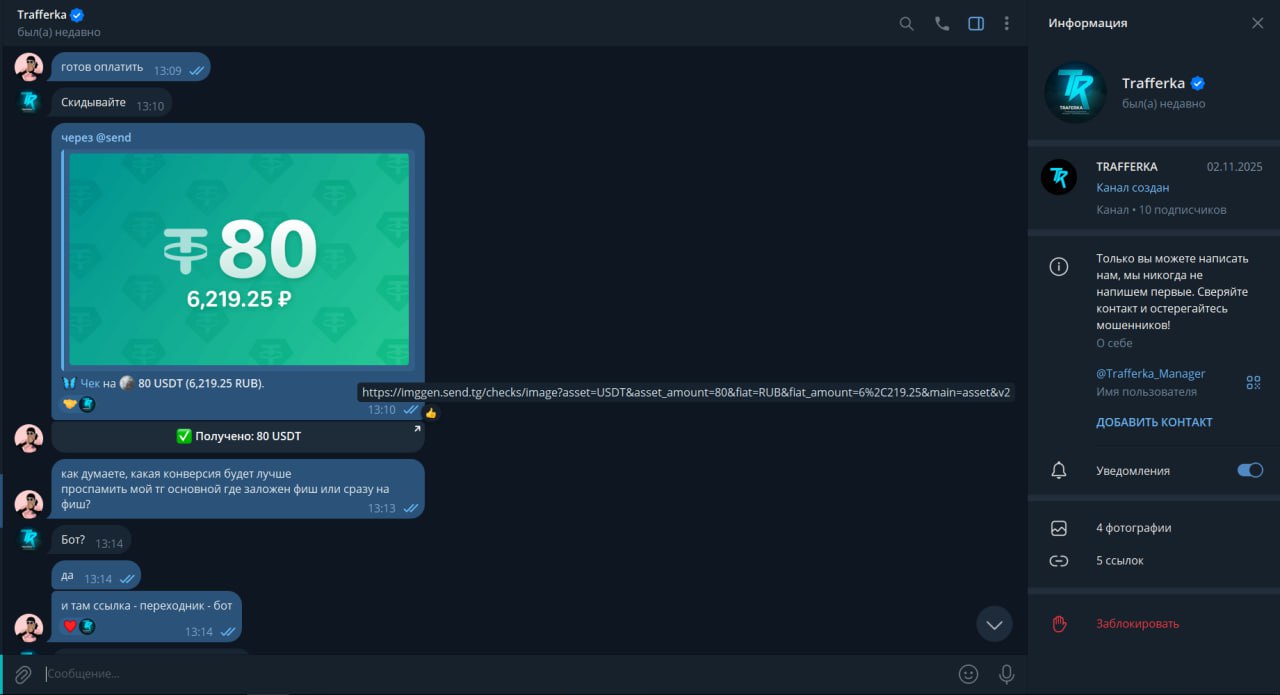Image resolution: width=1280 pixels, height=695 pixels.
Task: Click the handshake reaction on check message
Action: tap(78, 404)
